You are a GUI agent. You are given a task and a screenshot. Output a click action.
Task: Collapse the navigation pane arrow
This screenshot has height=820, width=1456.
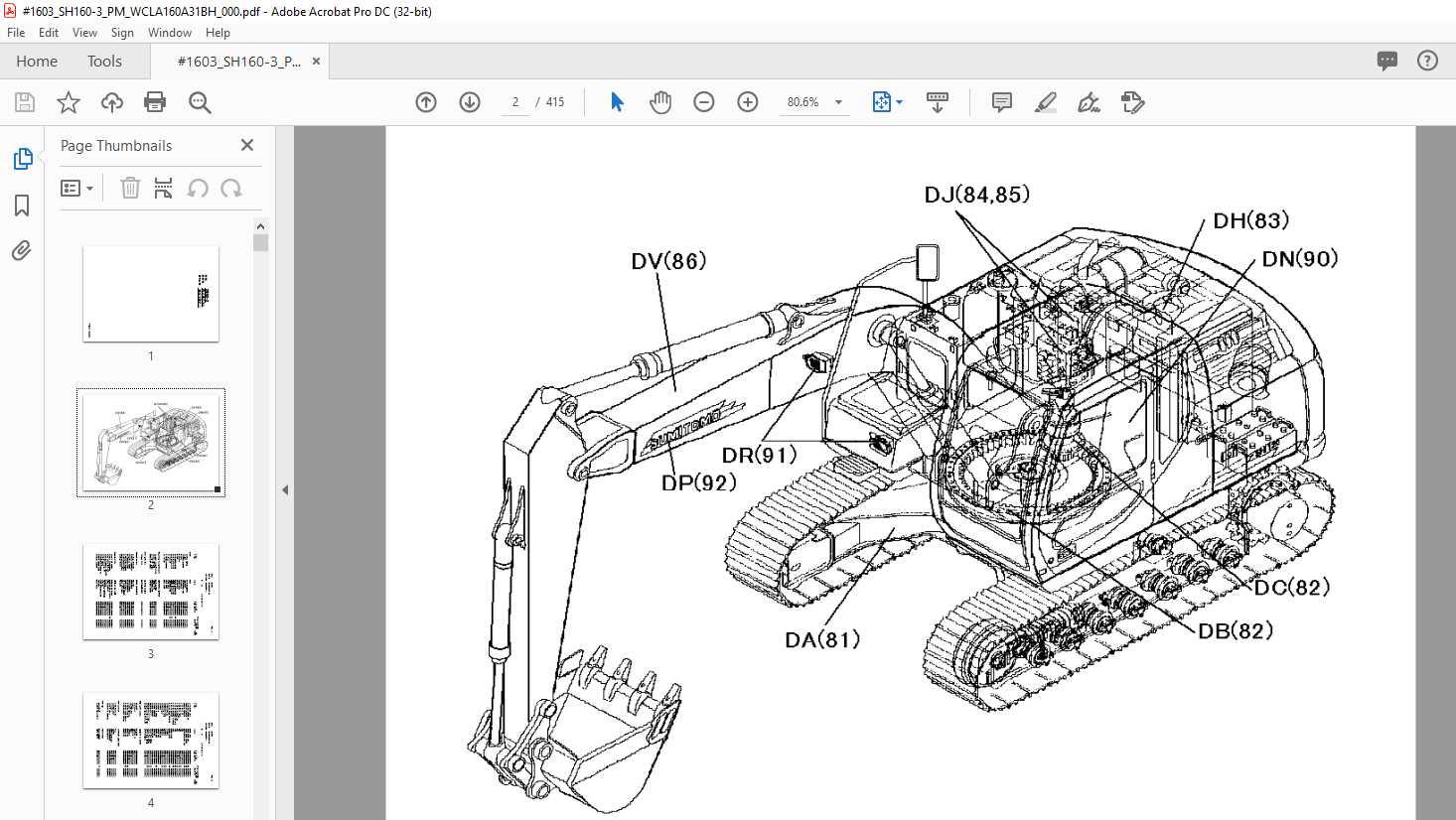pyautogui.click(x=285, y=489)
